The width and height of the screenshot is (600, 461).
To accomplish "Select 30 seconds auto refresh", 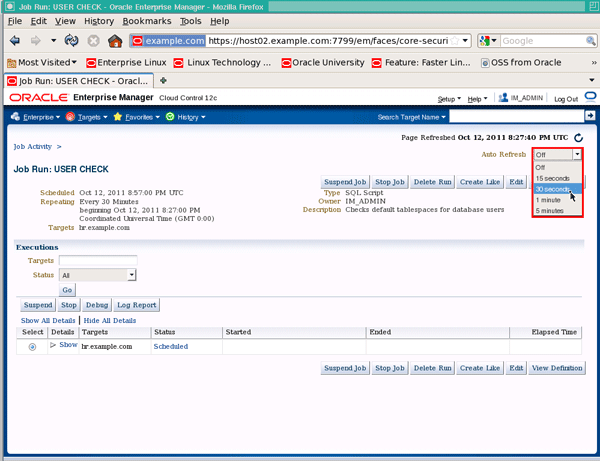I will point(558,189).
